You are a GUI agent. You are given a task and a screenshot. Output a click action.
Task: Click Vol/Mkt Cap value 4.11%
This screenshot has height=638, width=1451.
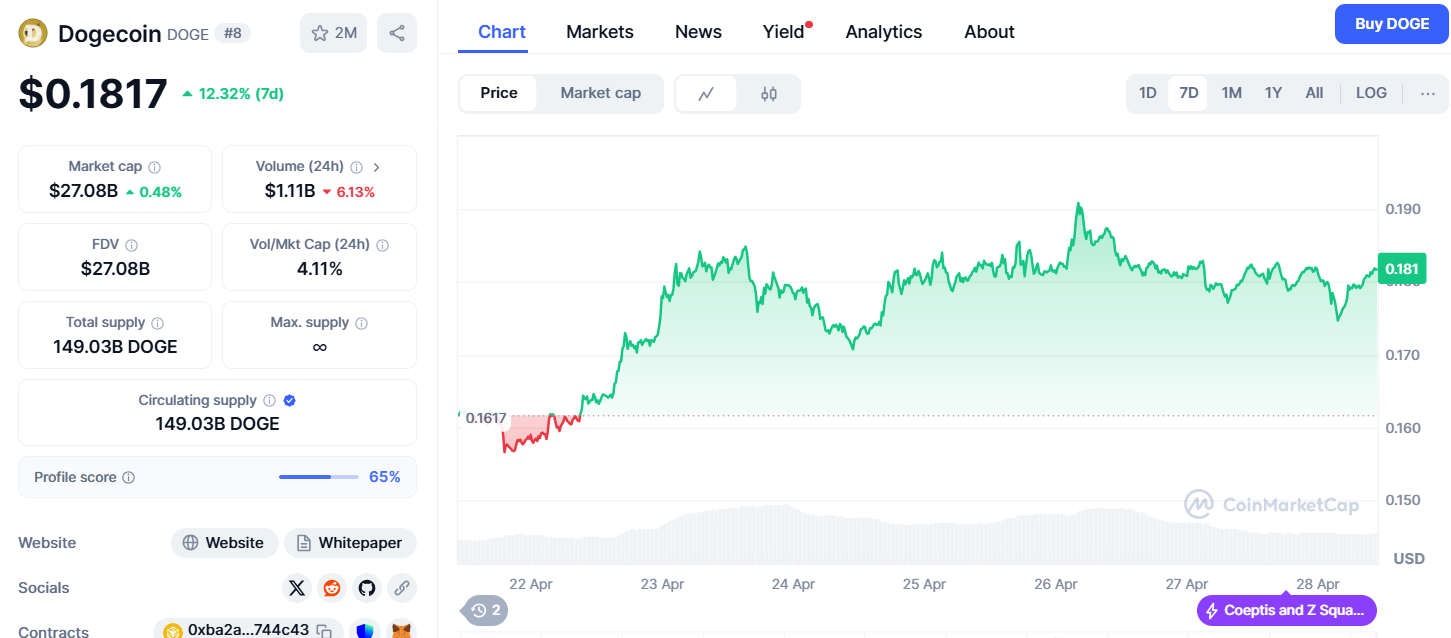tap(320, 269)
